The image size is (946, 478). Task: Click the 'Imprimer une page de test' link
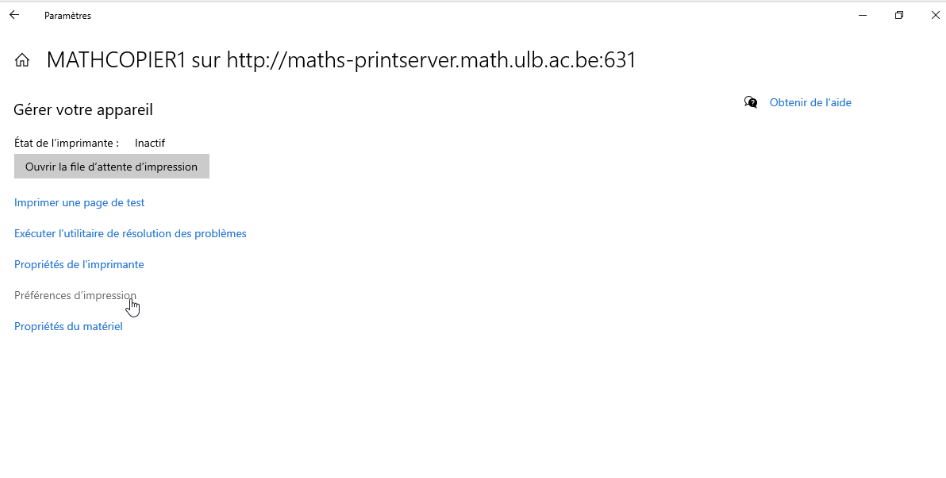tap(79, 203)
